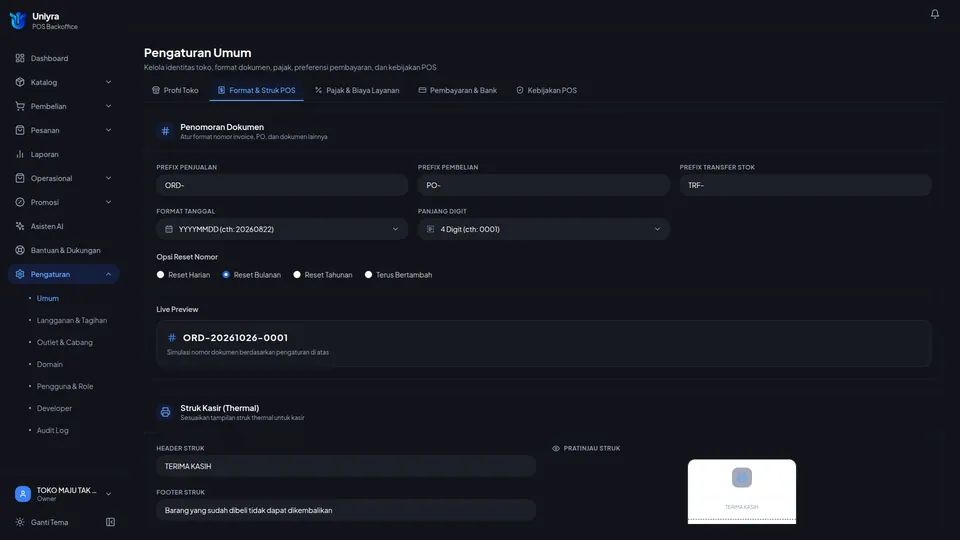
Task: Click the calendar icon in Format Tanggal
Action: pyautogui.click(x=169, y=229)
